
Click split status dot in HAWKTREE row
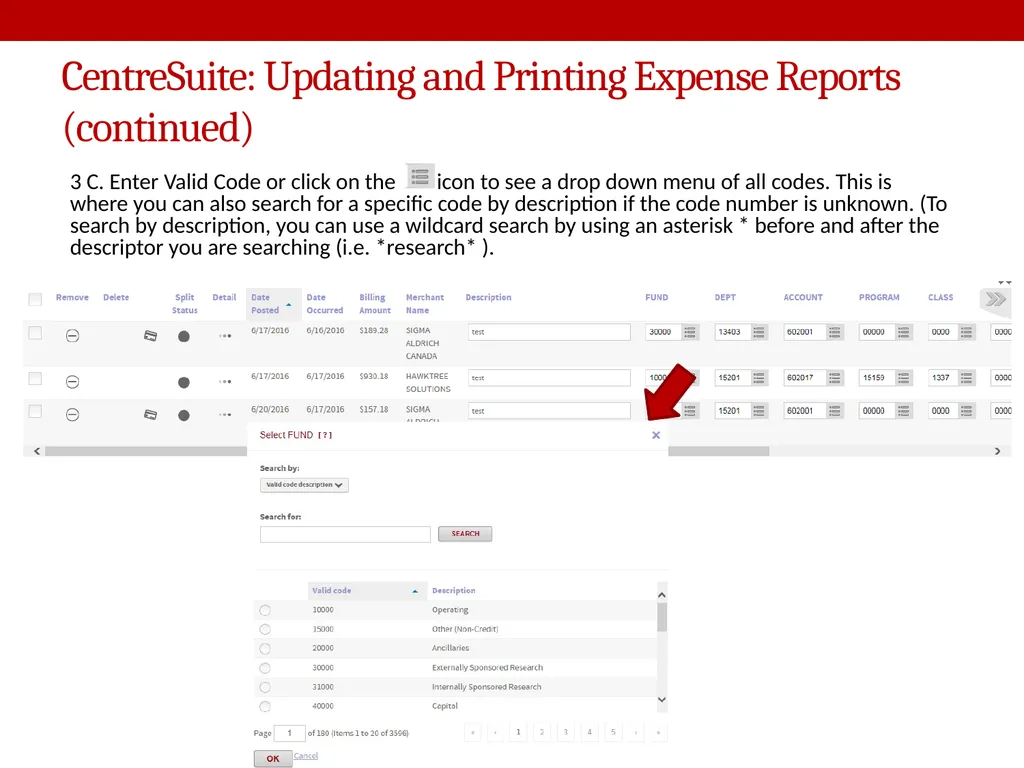point(184,383)
